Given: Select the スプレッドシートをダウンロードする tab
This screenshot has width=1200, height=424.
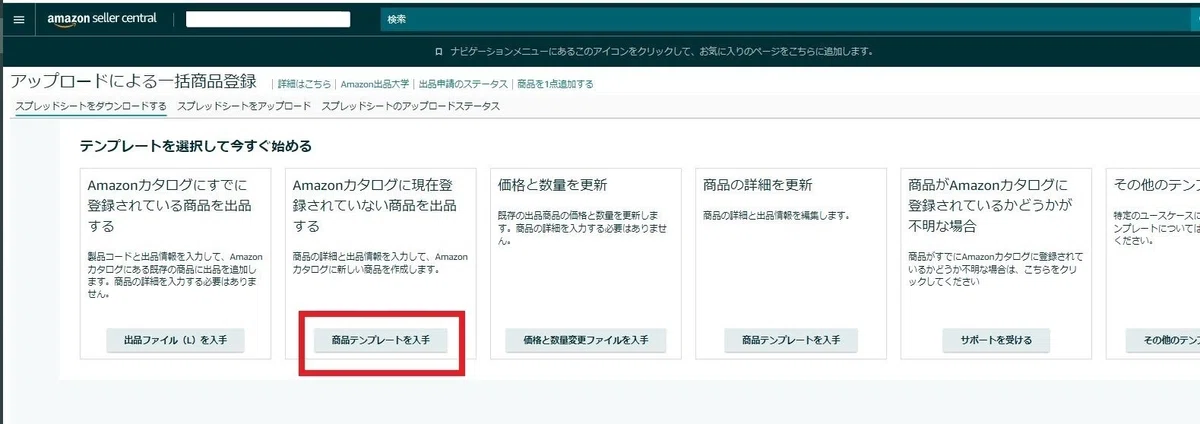Looking at the screenshot, I should pyautogui.click(x=91, y=106).
